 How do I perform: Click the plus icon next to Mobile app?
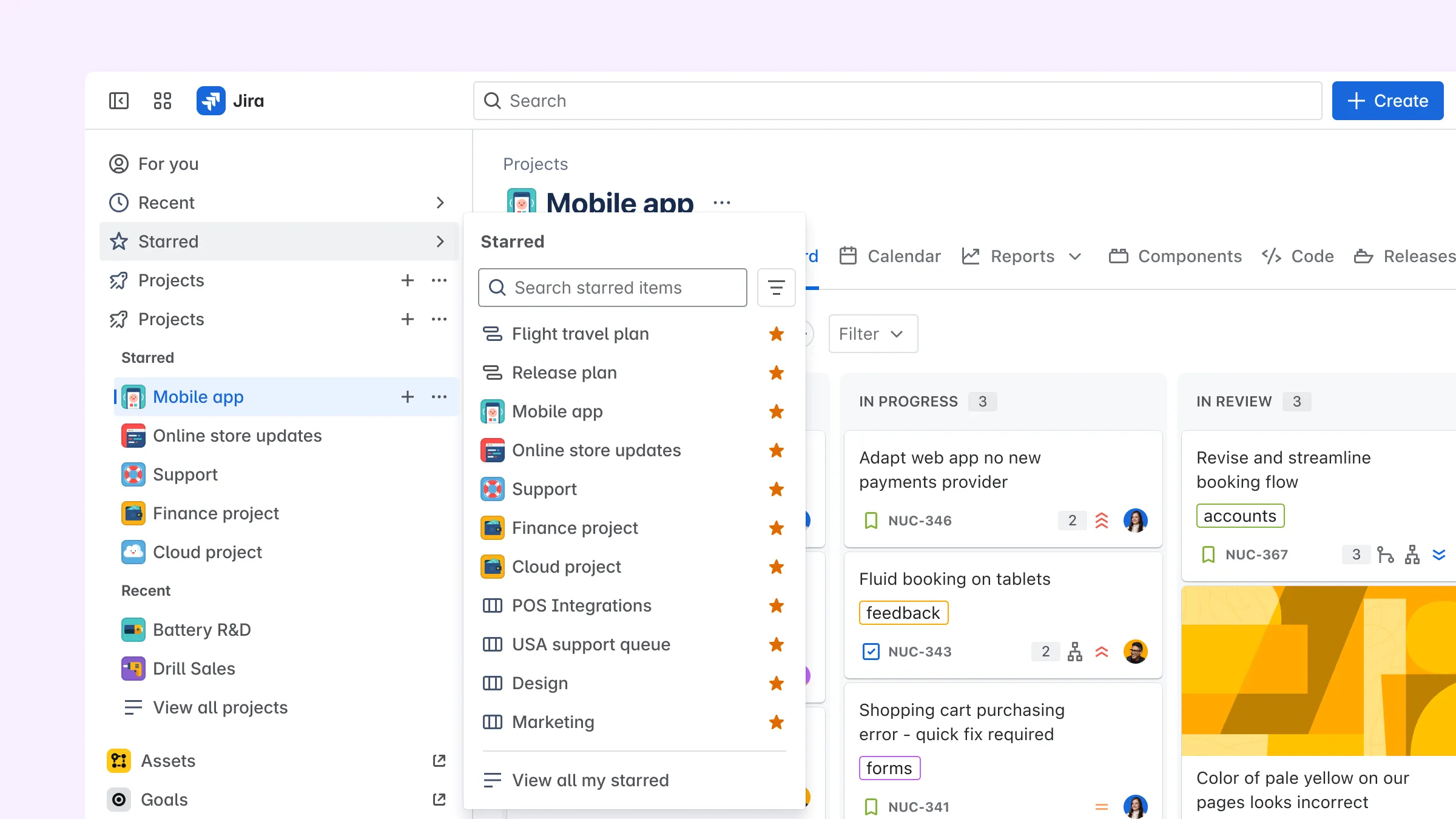click(x=407, y=397)
